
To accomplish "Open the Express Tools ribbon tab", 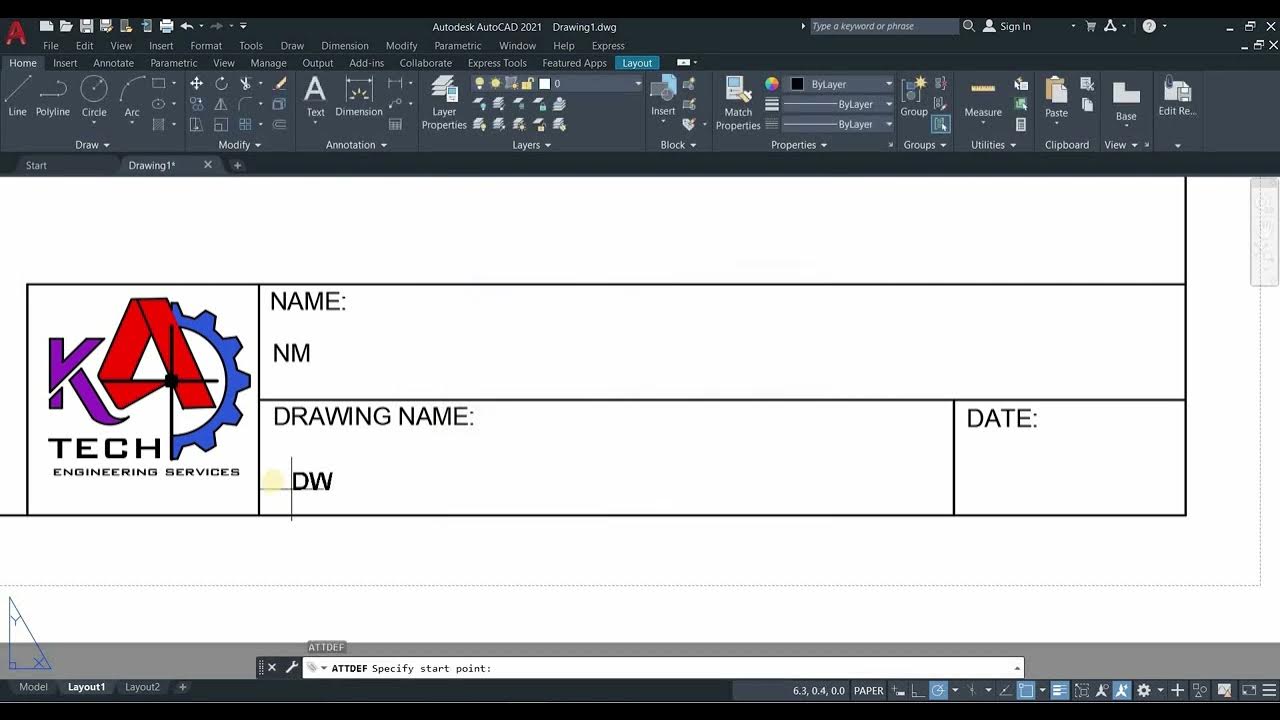I will click(x=497, y=63).
